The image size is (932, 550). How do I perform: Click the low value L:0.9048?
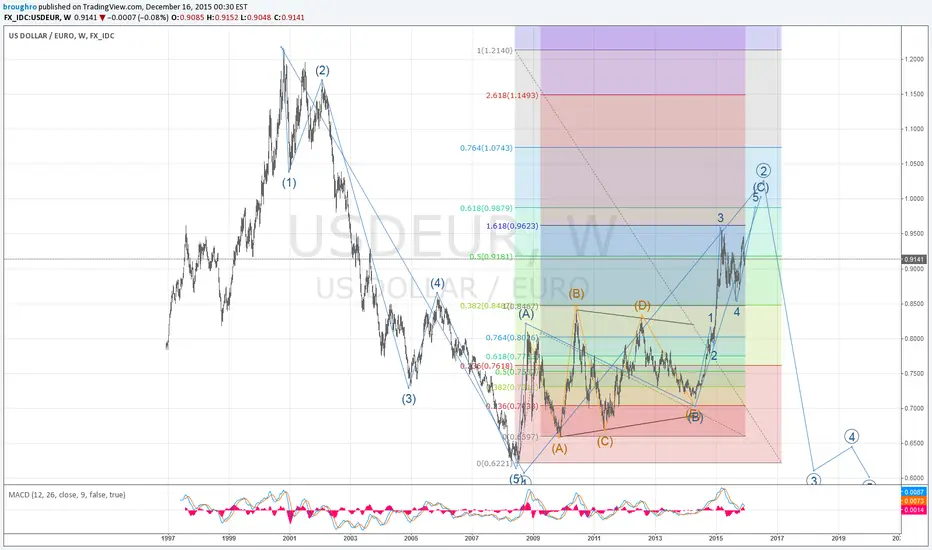(x=256, y=18)
